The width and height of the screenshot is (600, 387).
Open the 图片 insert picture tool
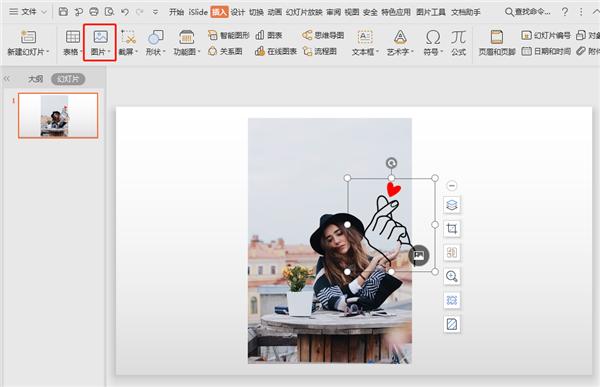[100, 42]
